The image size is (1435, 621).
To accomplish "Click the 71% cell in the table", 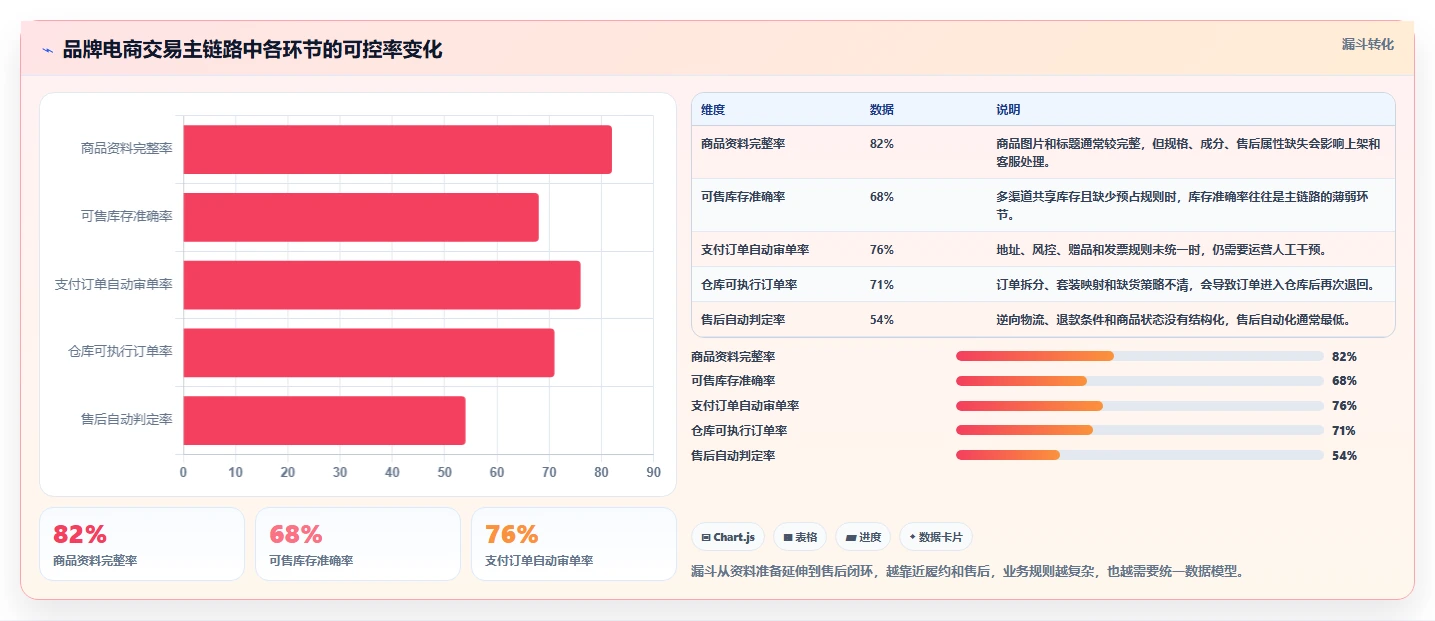I will pos(882,285).
